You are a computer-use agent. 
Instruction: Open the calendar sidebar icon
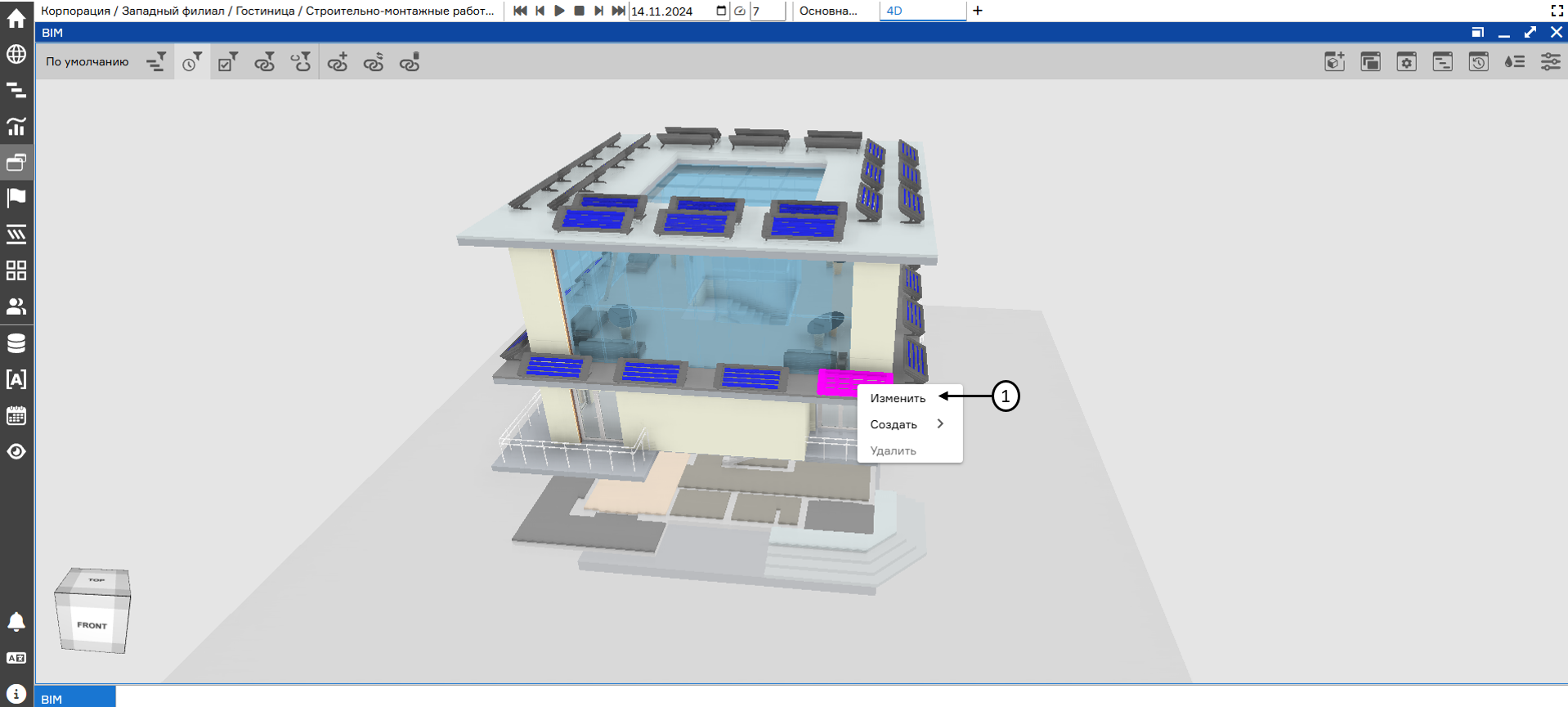pyautogui.click(x=16, y=415)
